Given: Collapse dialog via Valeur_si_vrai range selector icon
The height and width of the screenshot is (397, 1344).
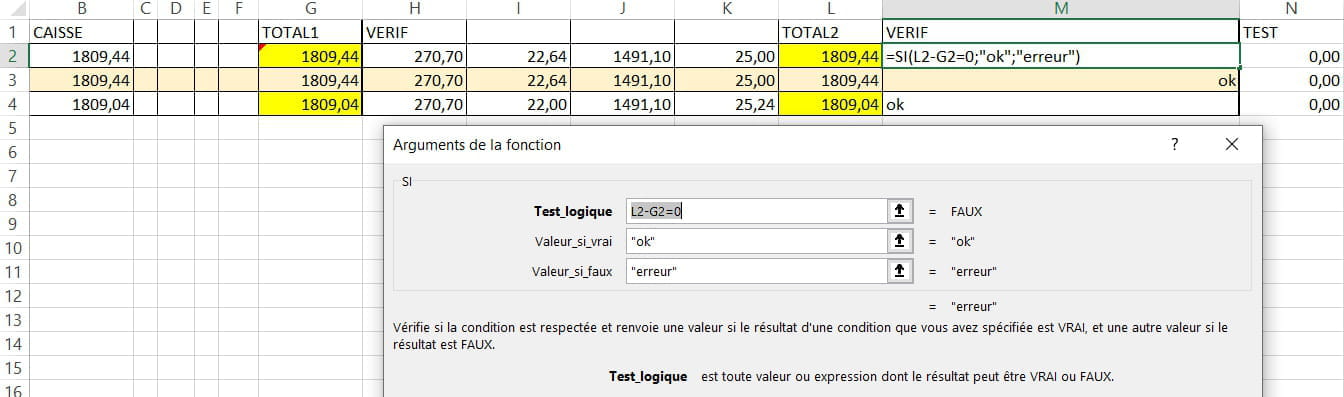Looking at the screenshot, I should 900,241.
